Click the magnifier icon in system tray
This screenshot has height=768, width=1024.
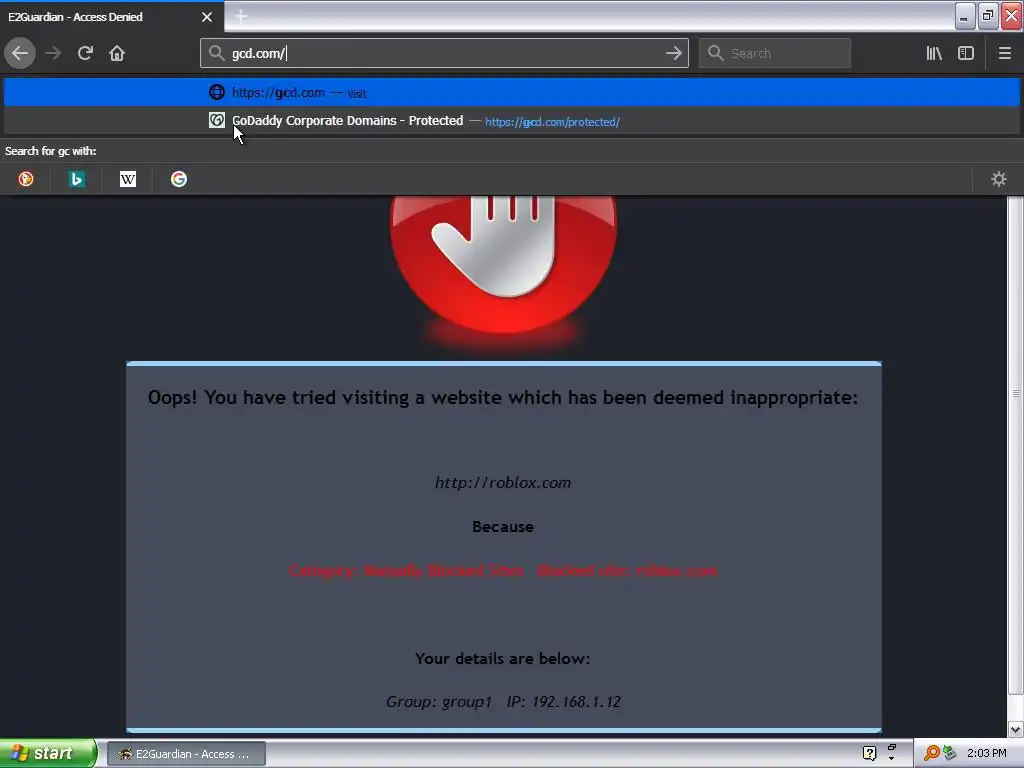(931, 753)
